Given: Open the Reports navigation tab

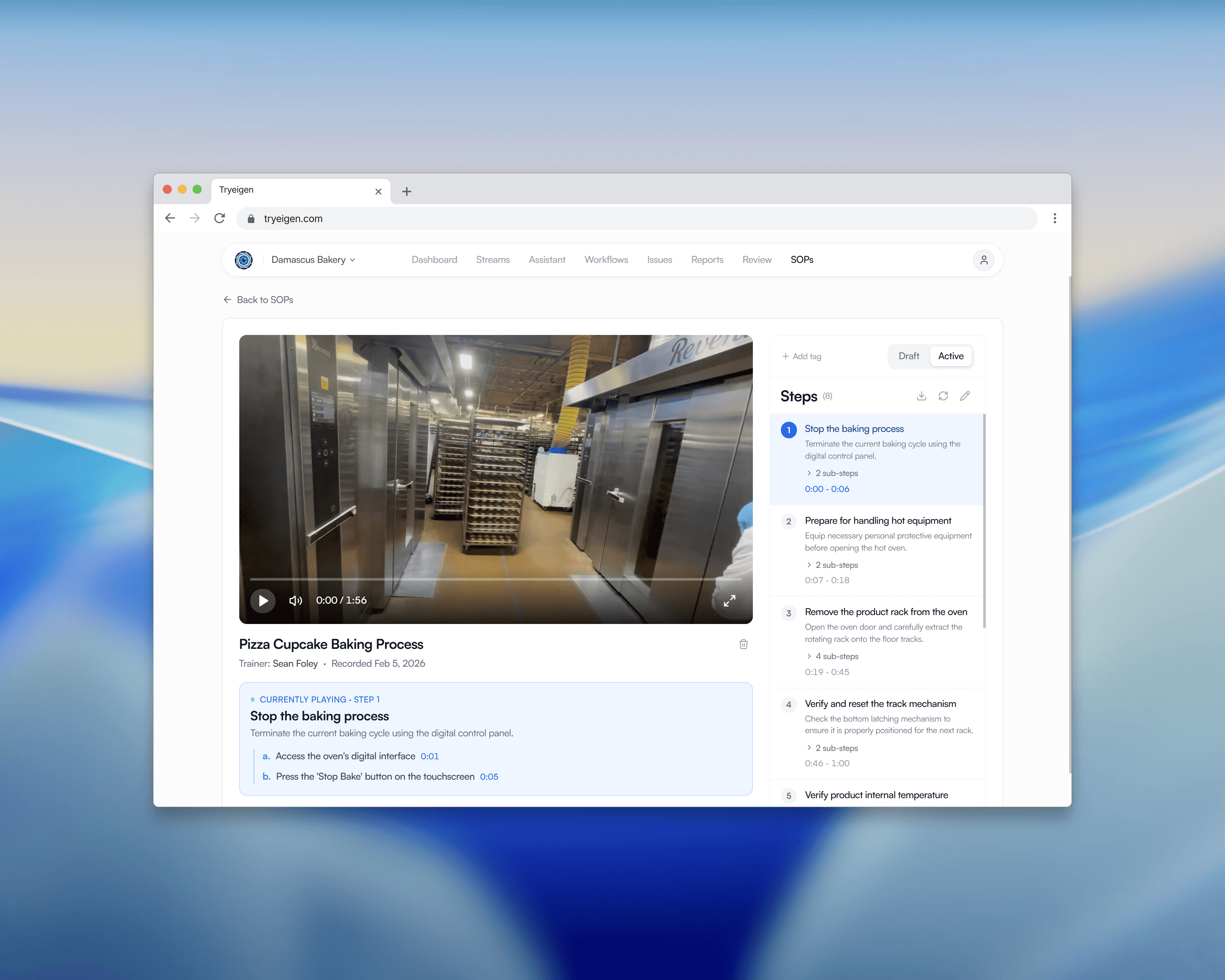Looking at the screenshot, I should [707, 260].
